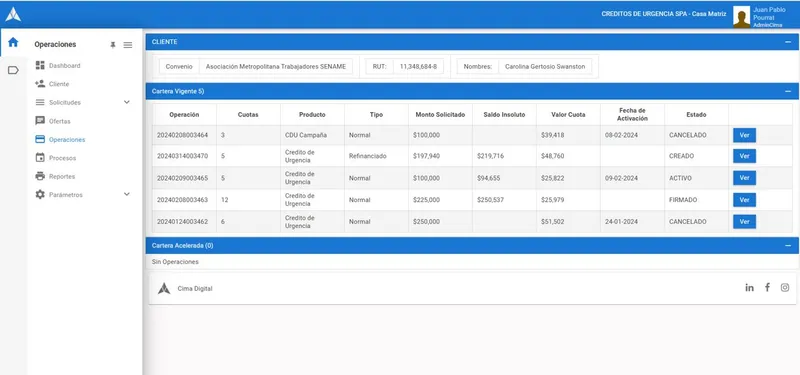Expand the Parámetros submenu chevron
Viewport: 800px width, 375px height.
click(x=127, y=194)
